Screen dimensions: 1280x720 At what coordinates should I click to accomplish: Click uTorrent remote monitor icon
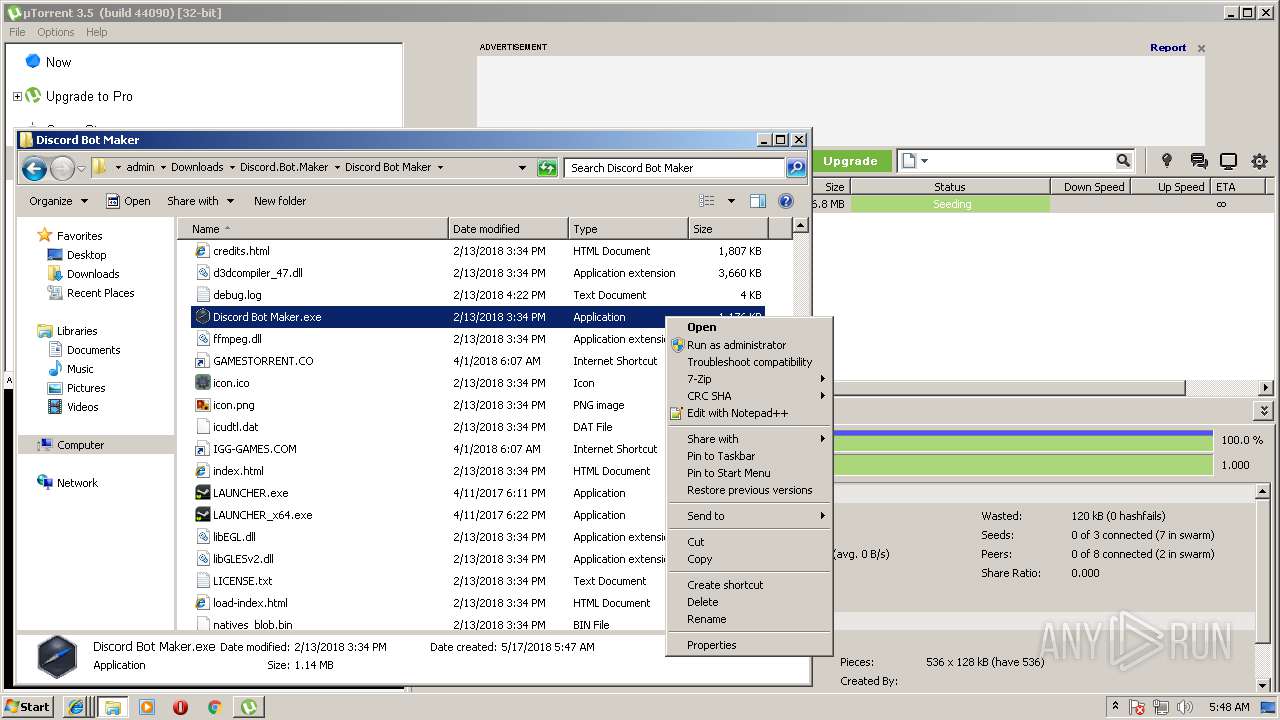click(1229, 161)
